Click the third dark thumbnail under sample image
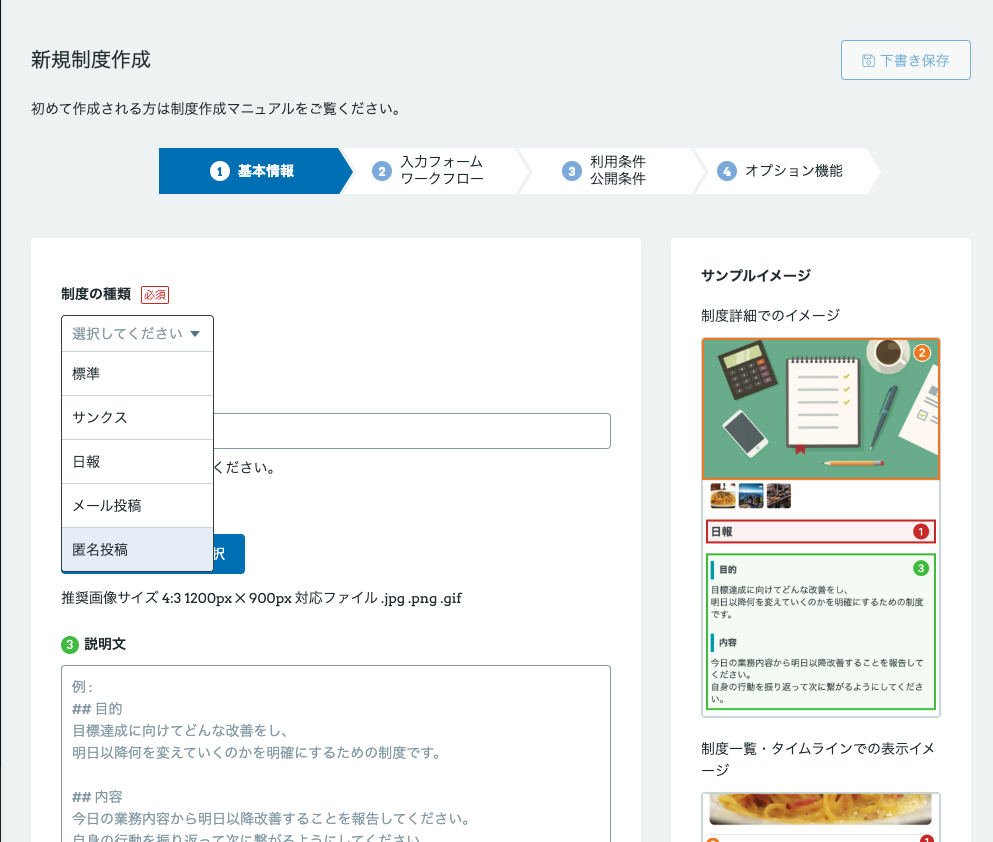 (778, 496)
